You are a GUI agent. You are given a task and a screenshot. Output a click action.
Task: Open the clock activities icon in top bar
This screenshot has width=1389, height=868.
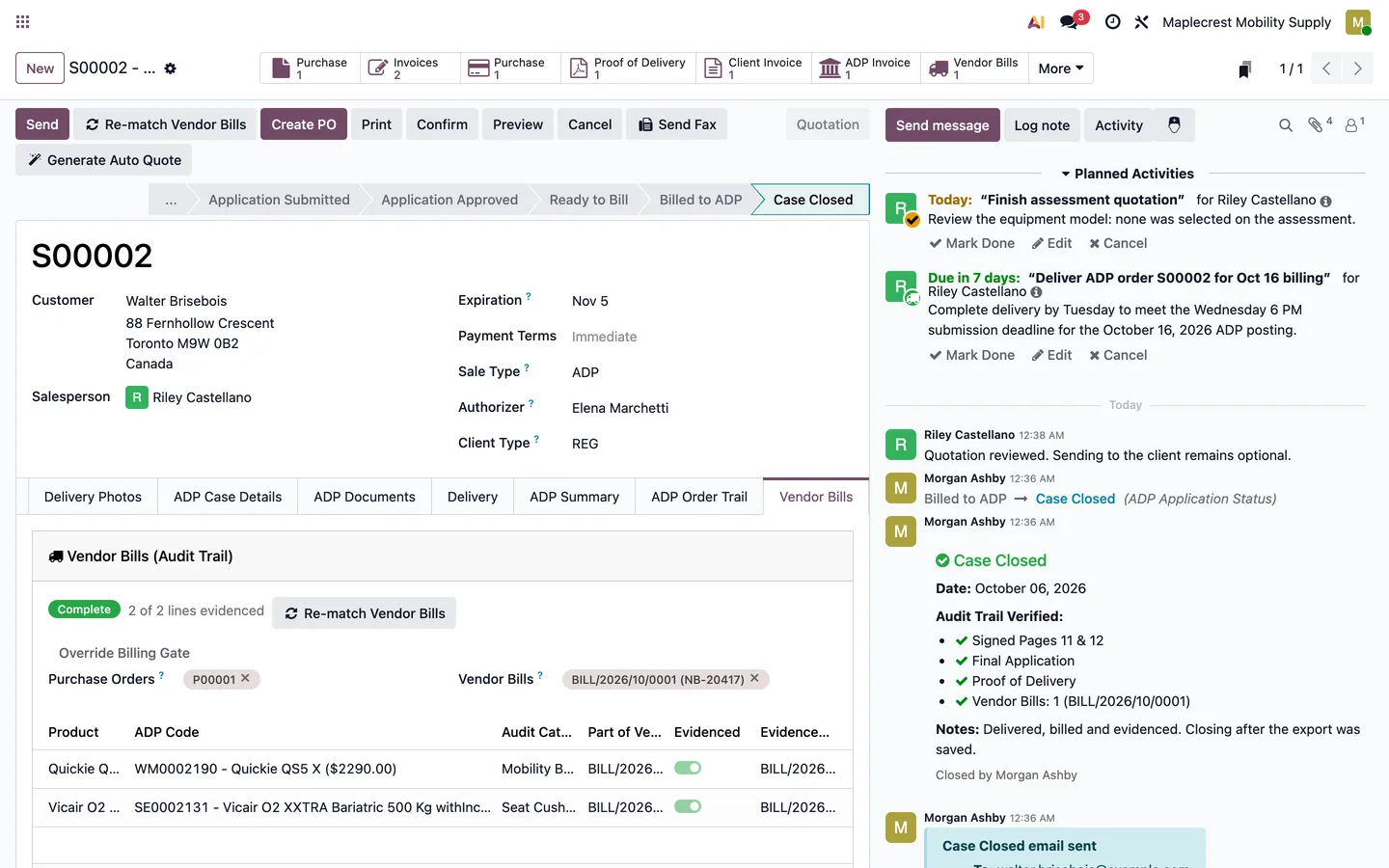pos(1112,21)
